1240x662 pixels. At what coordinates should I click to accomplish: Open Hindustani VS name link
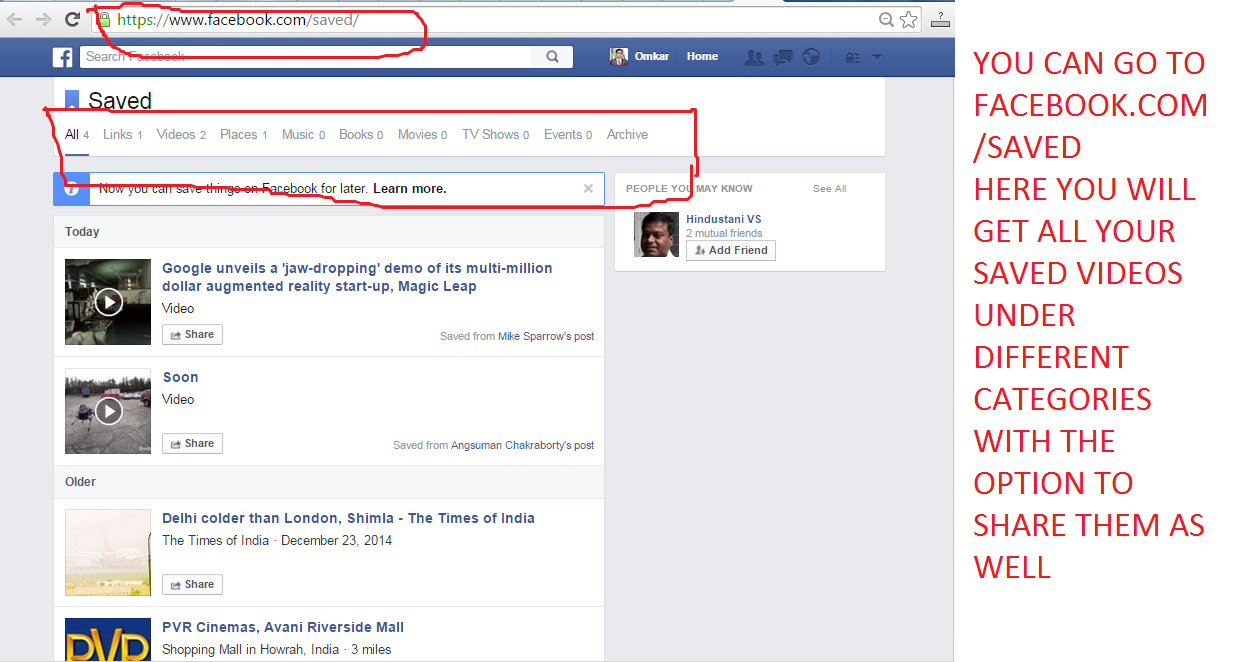[x=723, y=219]
